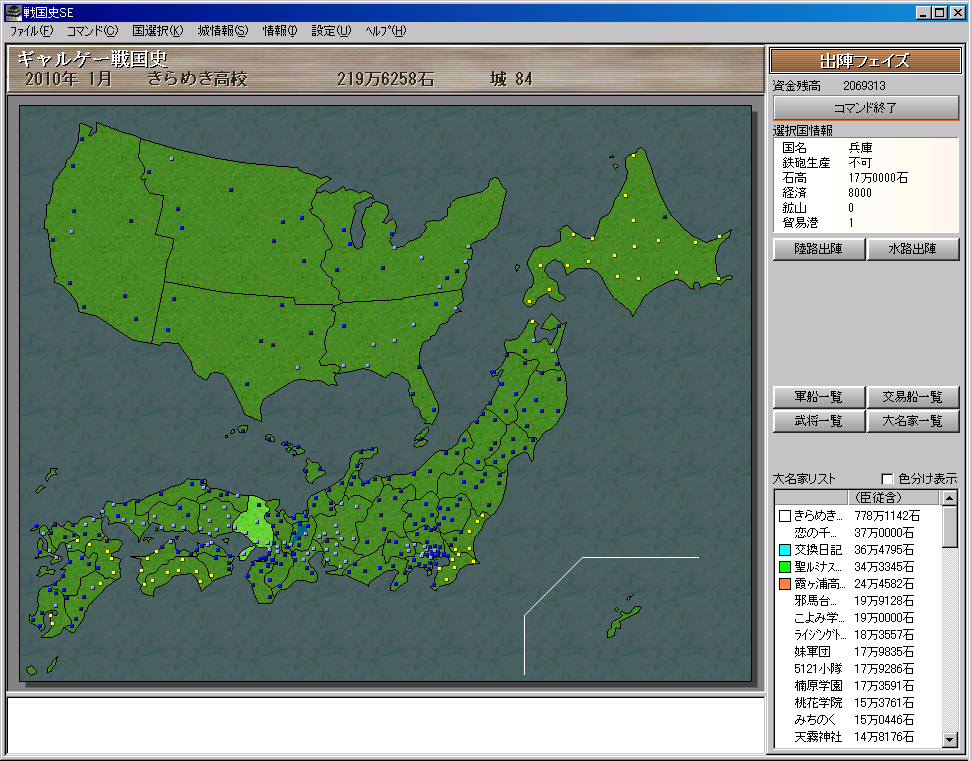Select 天霧神社 in the daimyo list

(858, 737)
